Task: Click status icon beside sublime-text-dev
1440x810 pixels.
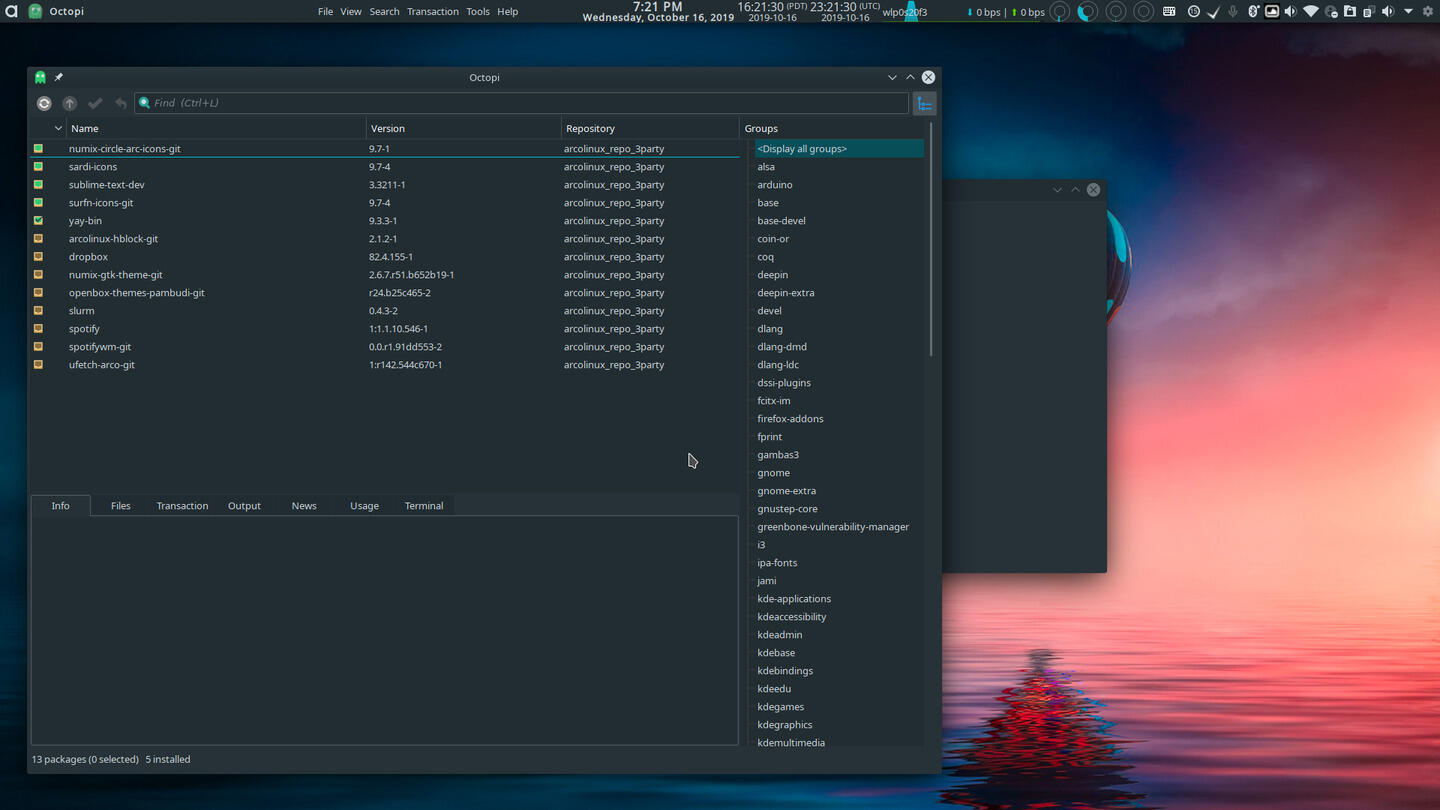Action: point(38,184)
